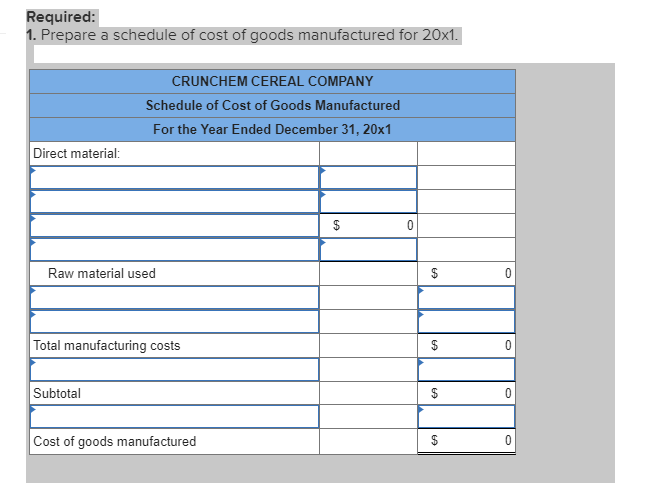Click the middle-column $ 0 calculated cell

368,225
